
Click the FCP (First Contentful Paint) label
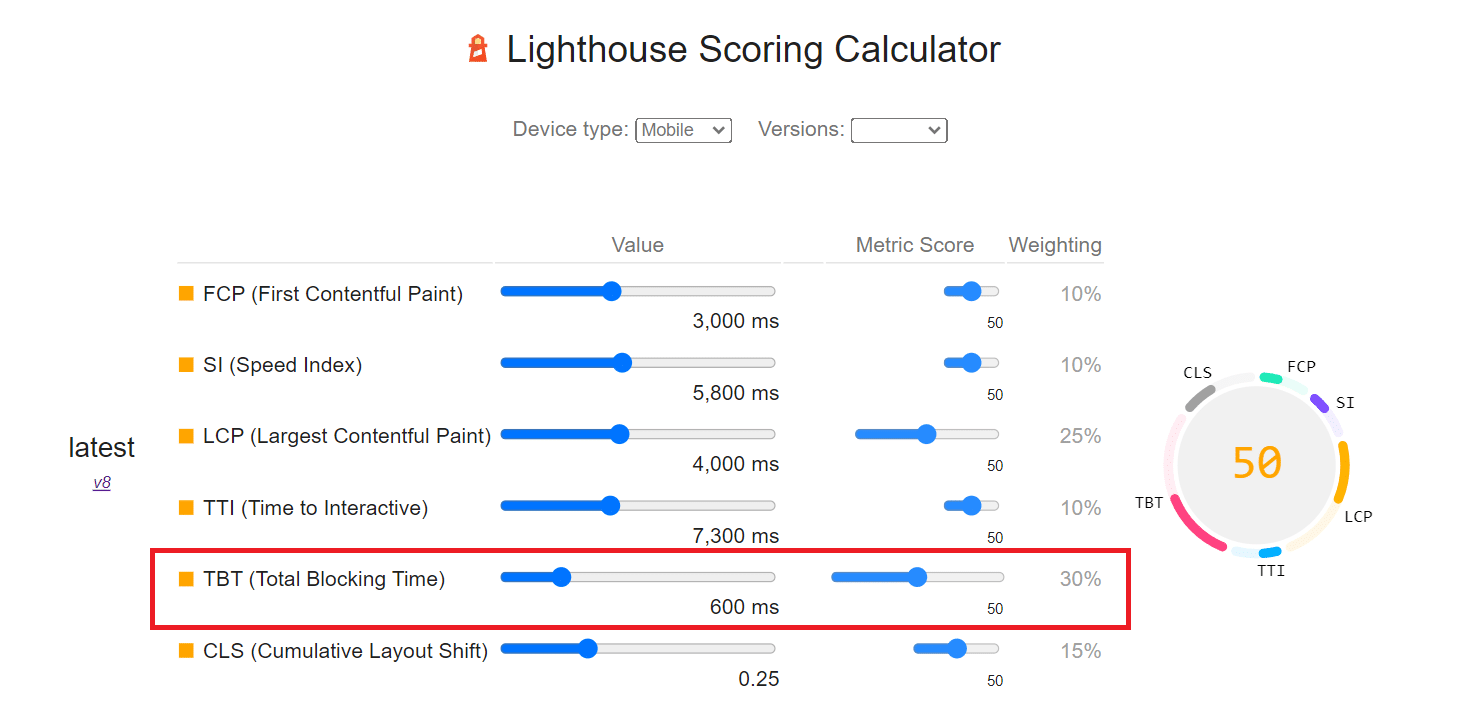click(333, 294)
